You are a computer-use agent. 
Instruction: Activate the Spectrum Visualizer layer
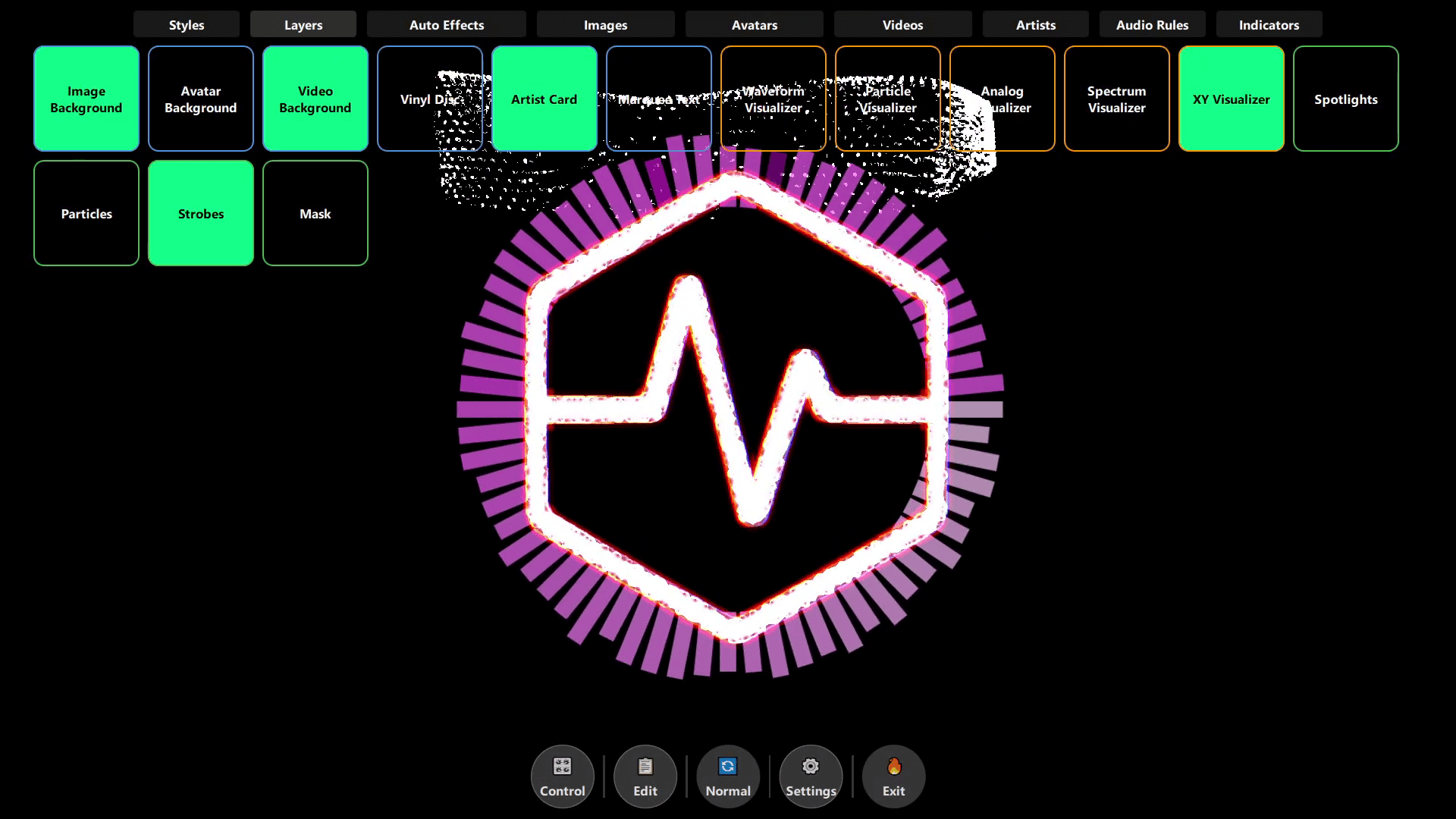[1116, 99]
